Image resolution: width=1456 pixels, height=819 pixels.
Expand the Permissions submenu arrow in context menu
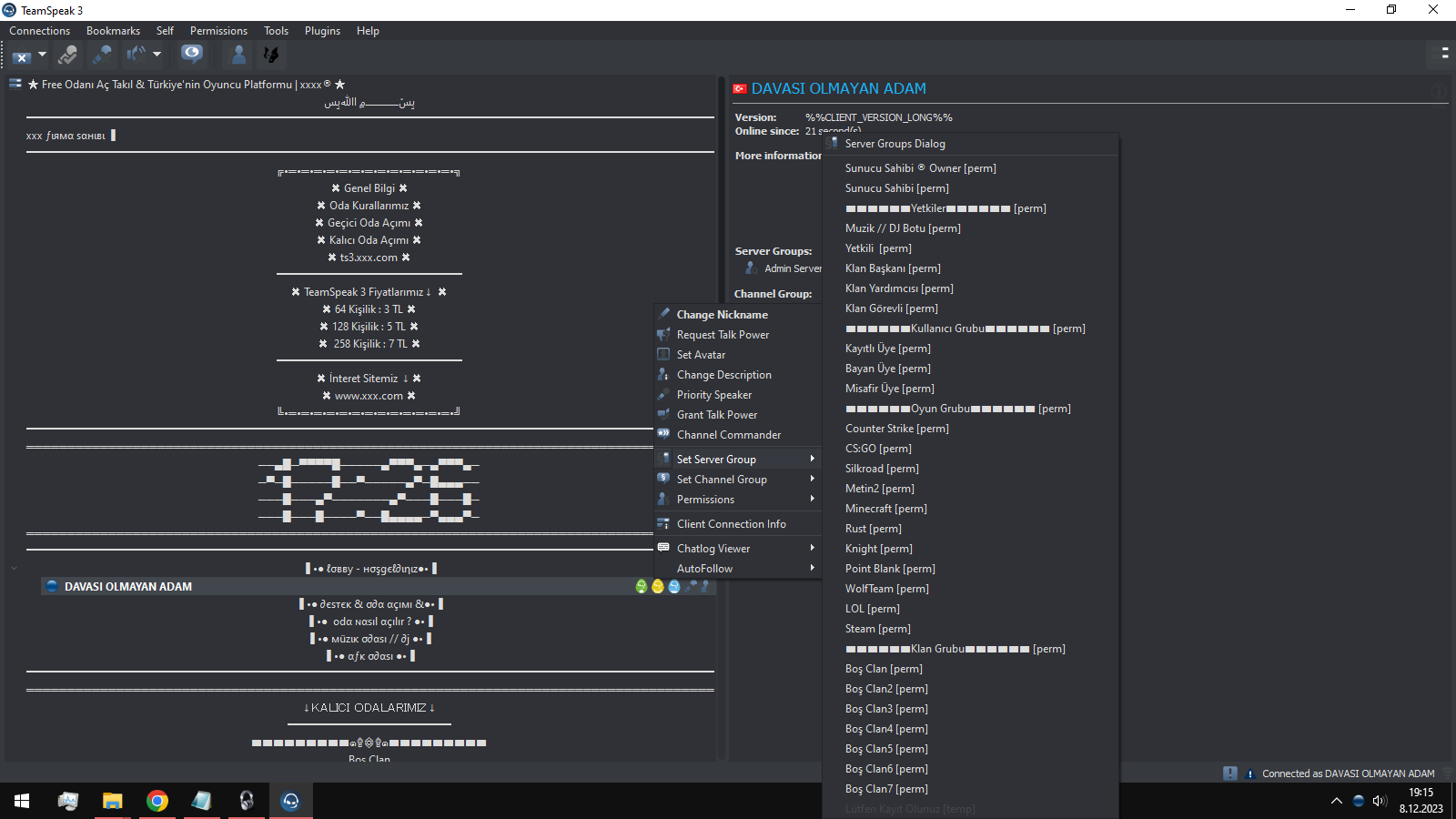(x=812, y=499)
